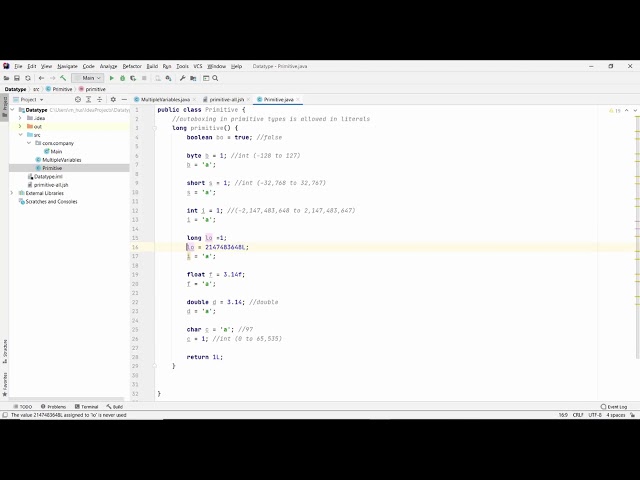Click the Primitive breadcrumb
This screenshot has height=480, width=640.
[59, 89]
